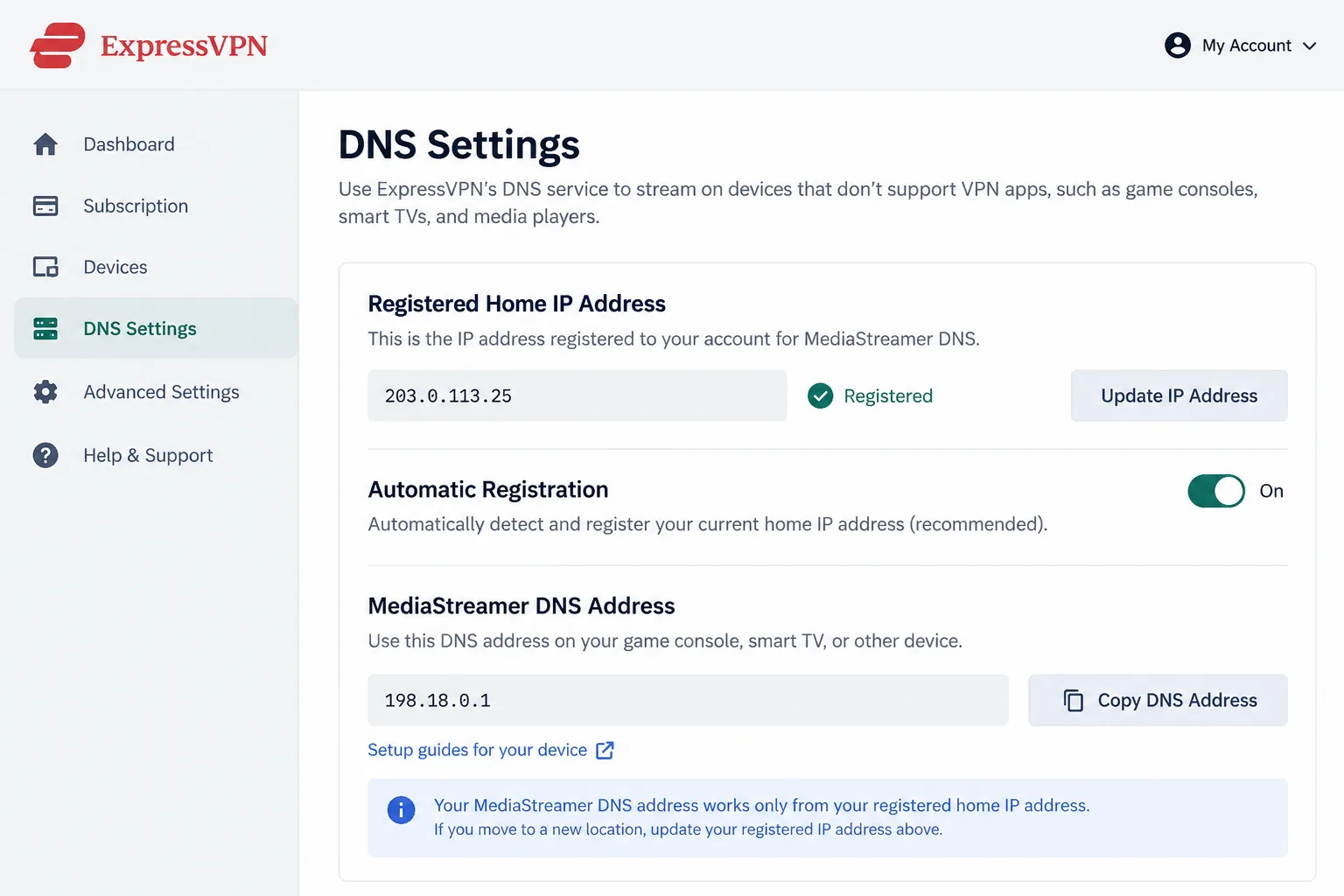Click the DNS Settings page heading
Image resolution: width=1344 pixels, height=896 pixels.
(x=458, y=144)
